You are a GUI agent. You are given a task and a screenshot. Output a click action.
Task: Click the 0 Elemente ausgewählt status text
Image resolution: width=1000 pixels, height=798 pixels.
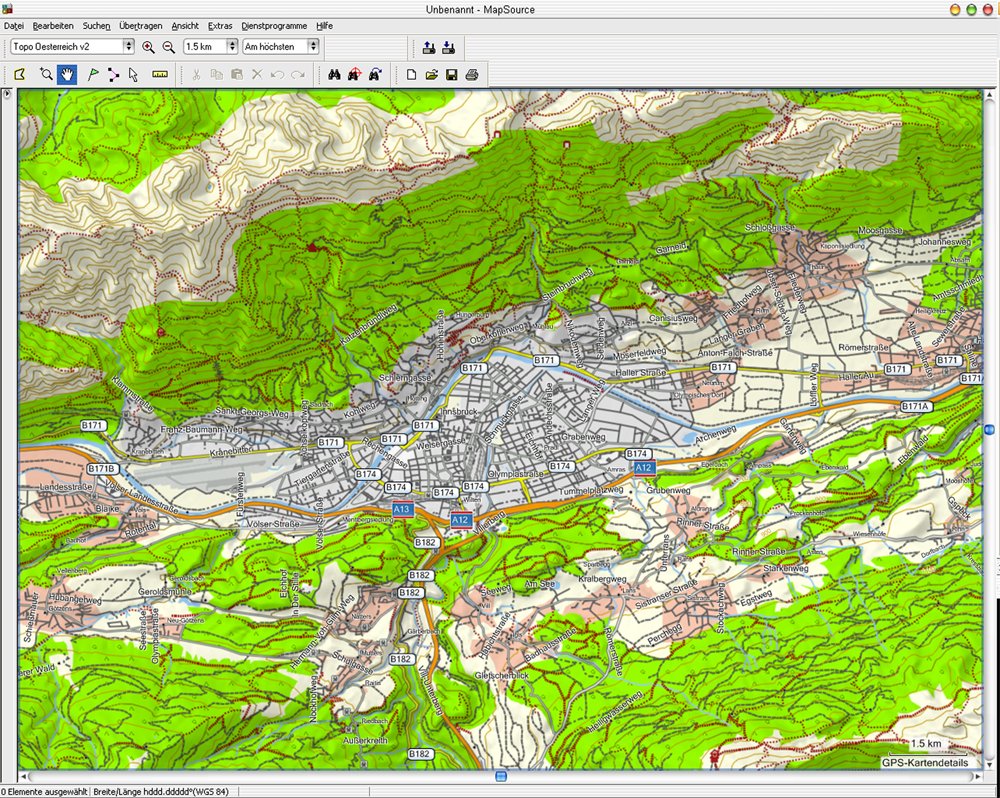point(44,792)
